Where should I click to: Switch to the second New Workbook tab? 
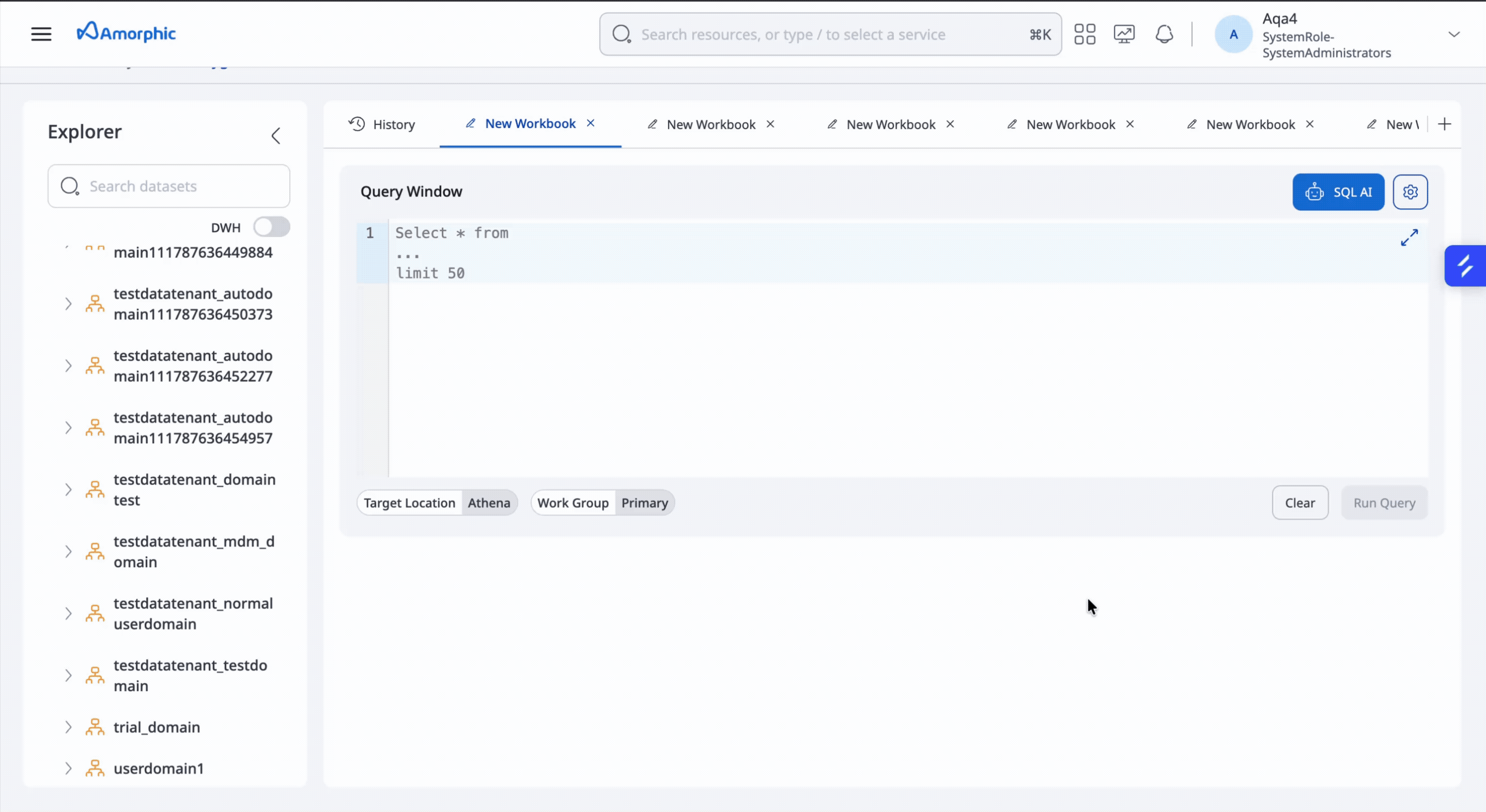pos(710,124)
